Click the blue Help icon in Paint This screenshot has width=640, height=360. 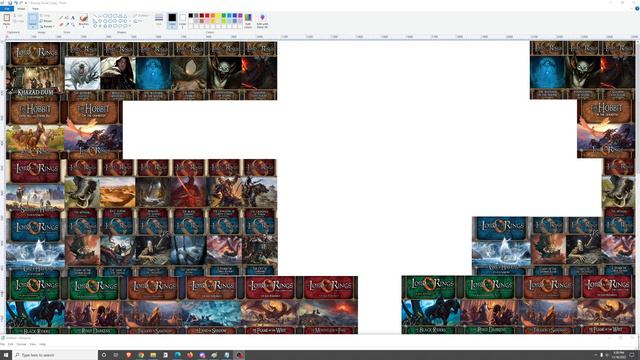click(x=637, y=8)
